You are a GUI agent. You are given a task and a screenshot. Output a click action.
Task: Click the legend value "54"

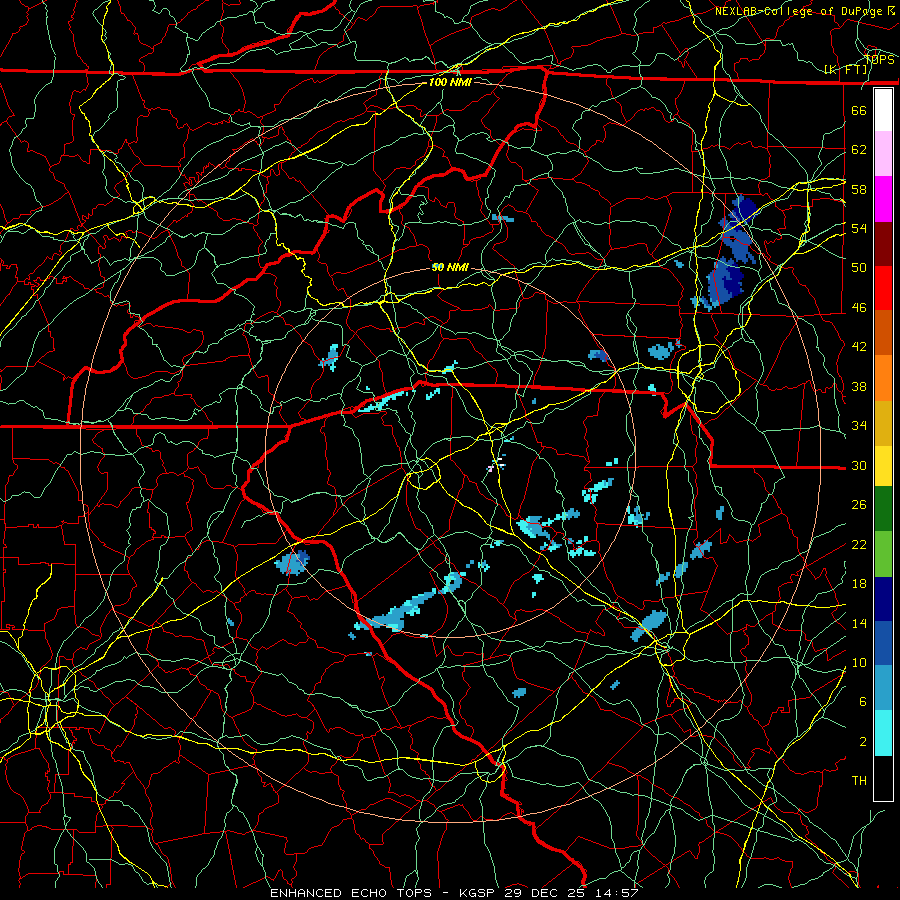tap(859, 228)
